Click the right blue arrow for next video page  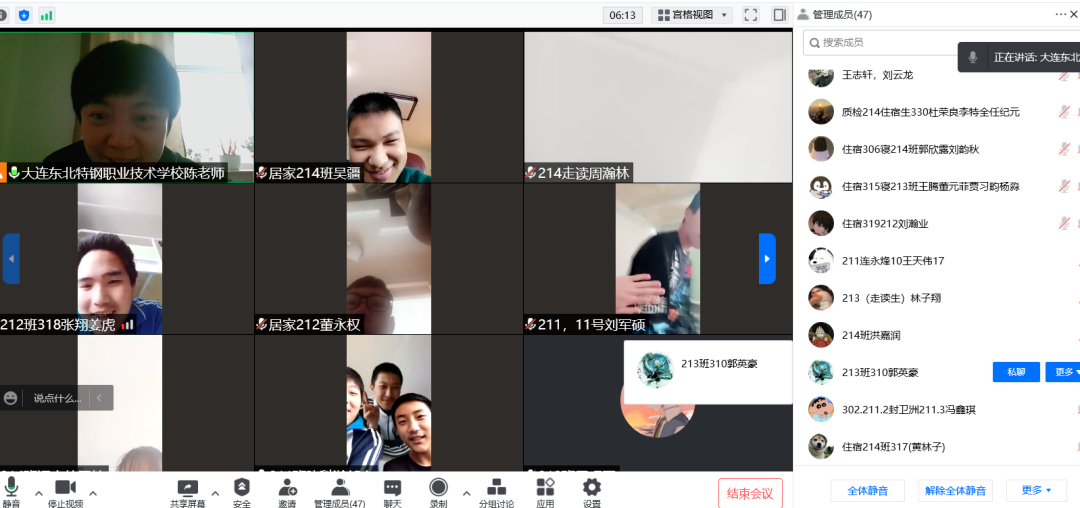tap(767, 259)
